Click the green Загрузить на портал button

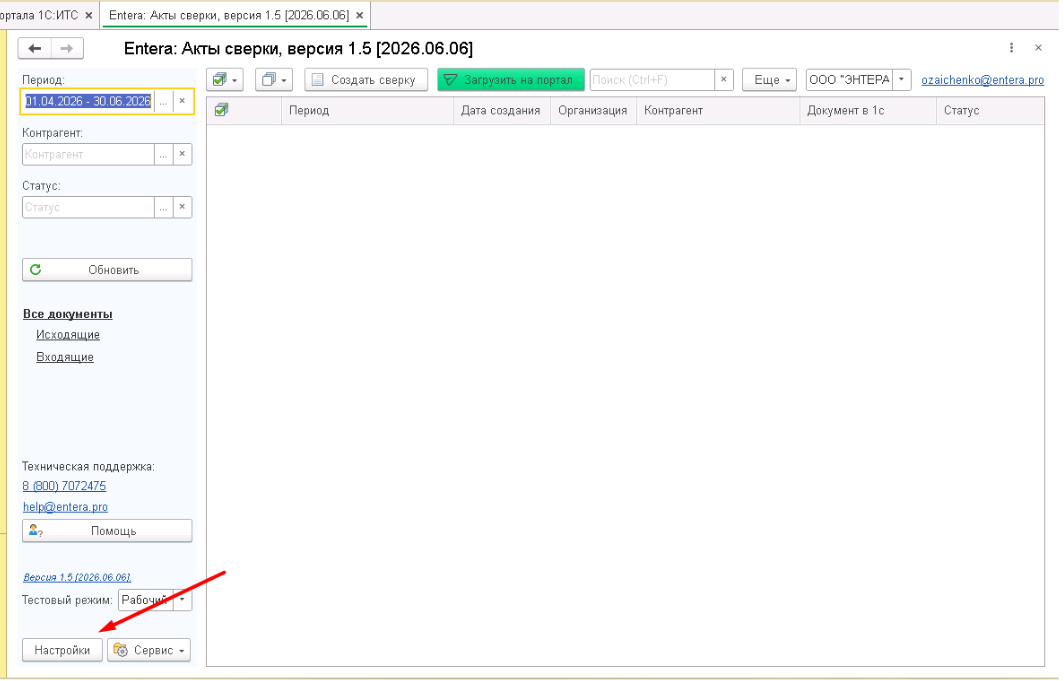click(510, 80)
